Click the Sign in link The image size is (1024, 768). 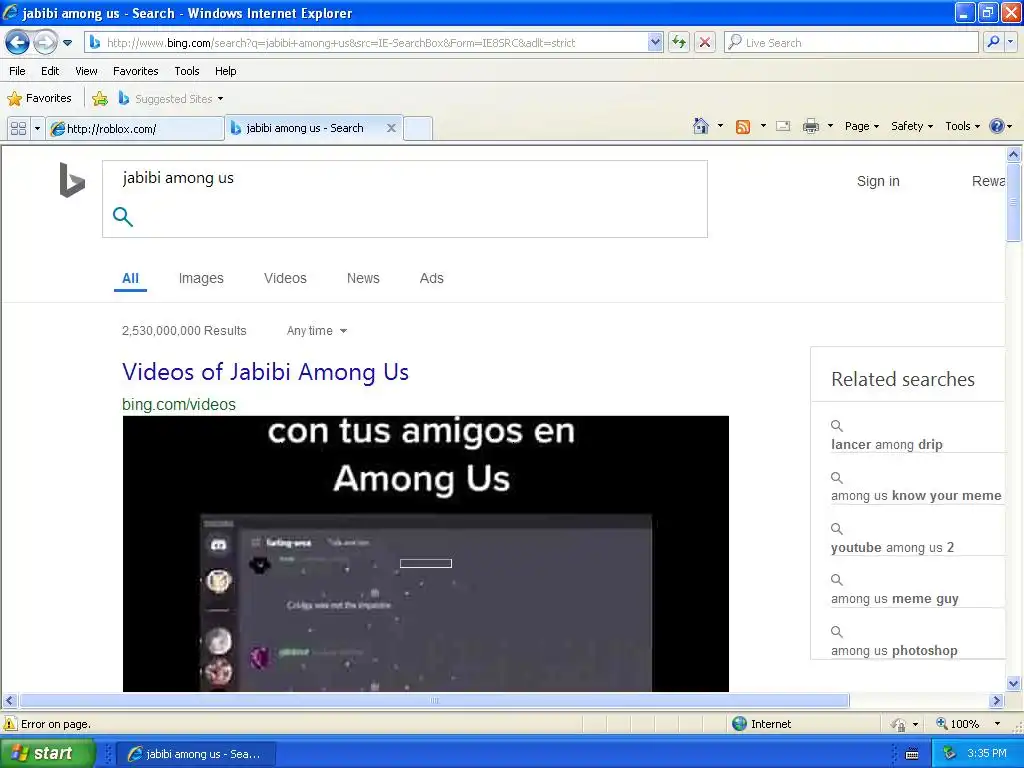click(878, 181)
